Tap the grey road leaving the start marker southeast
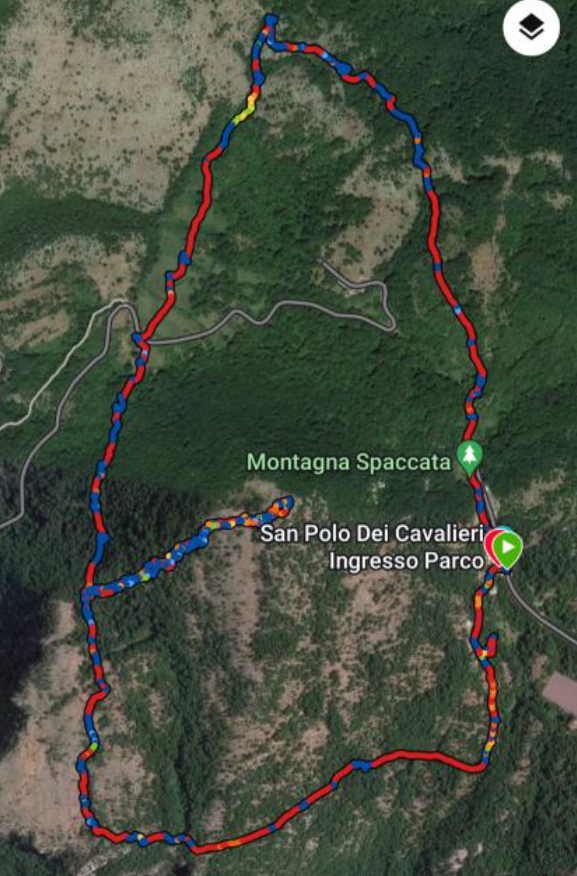Image resolution: width=577 pixels, height=876 pixels. (x=541, y=608)
